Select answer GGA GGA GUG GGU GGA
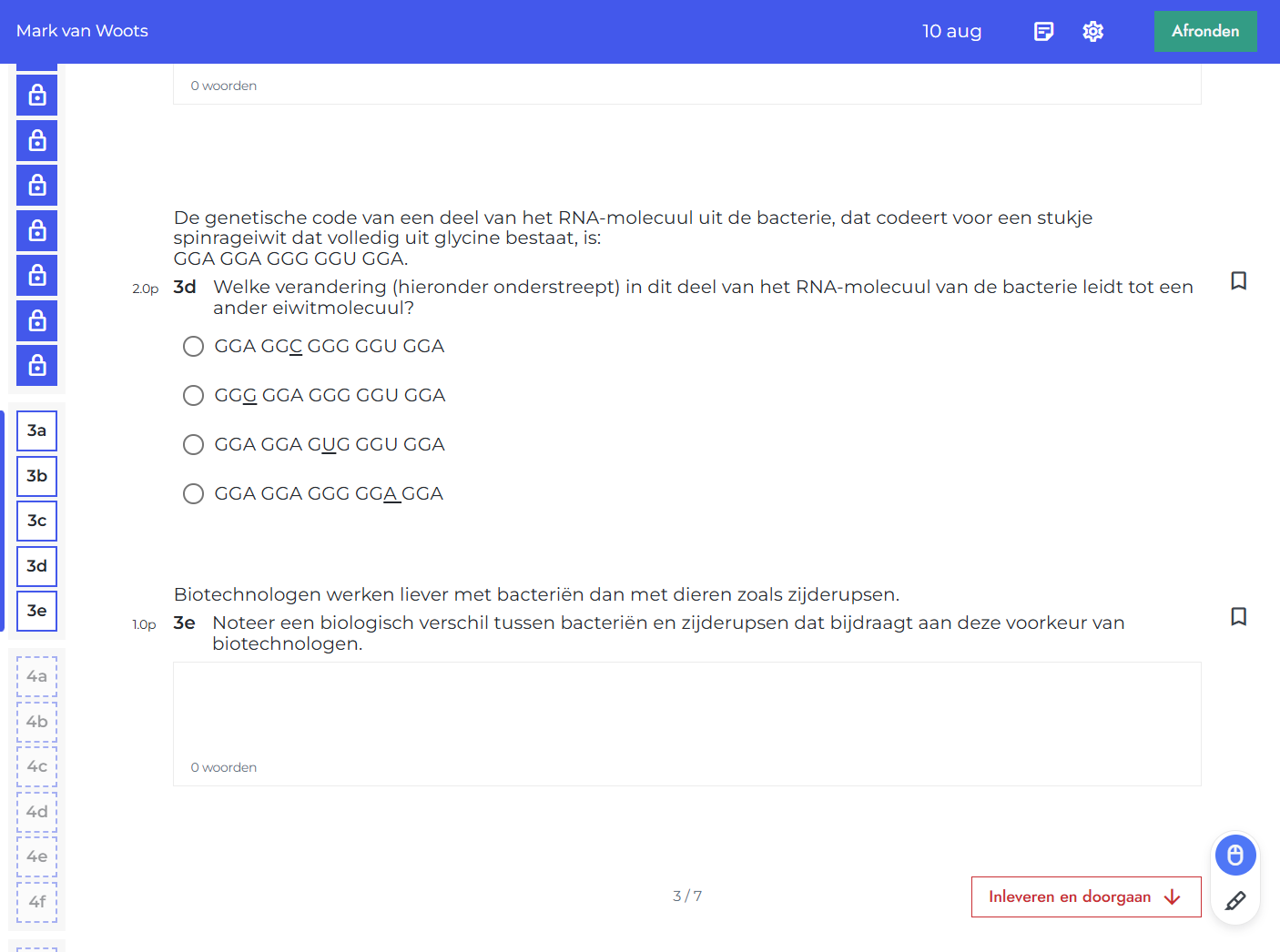This screenshot has width=1280, height=952. click(193, 444)
